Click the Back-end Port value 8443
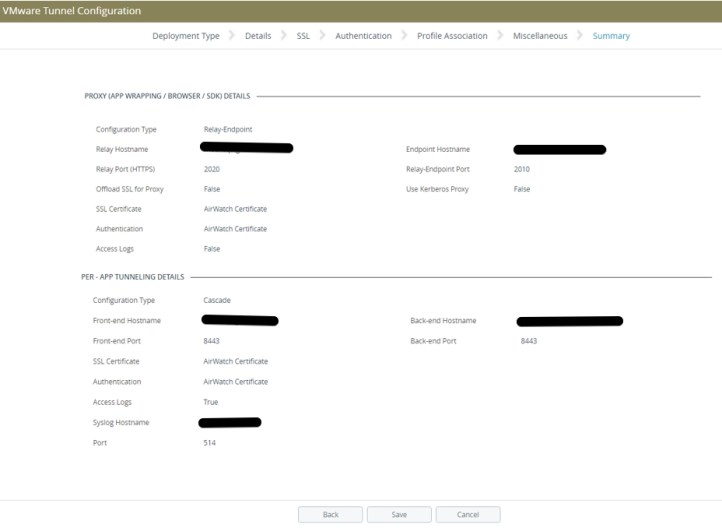 [x=529, y=341]
